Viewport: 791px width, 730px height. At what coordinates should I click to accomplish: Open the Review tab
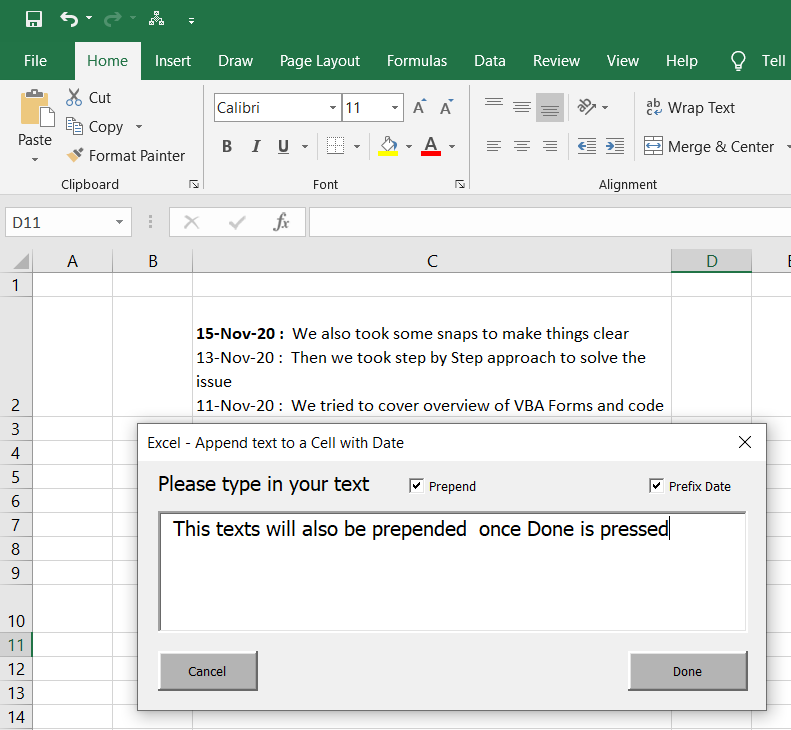point(556,61)
